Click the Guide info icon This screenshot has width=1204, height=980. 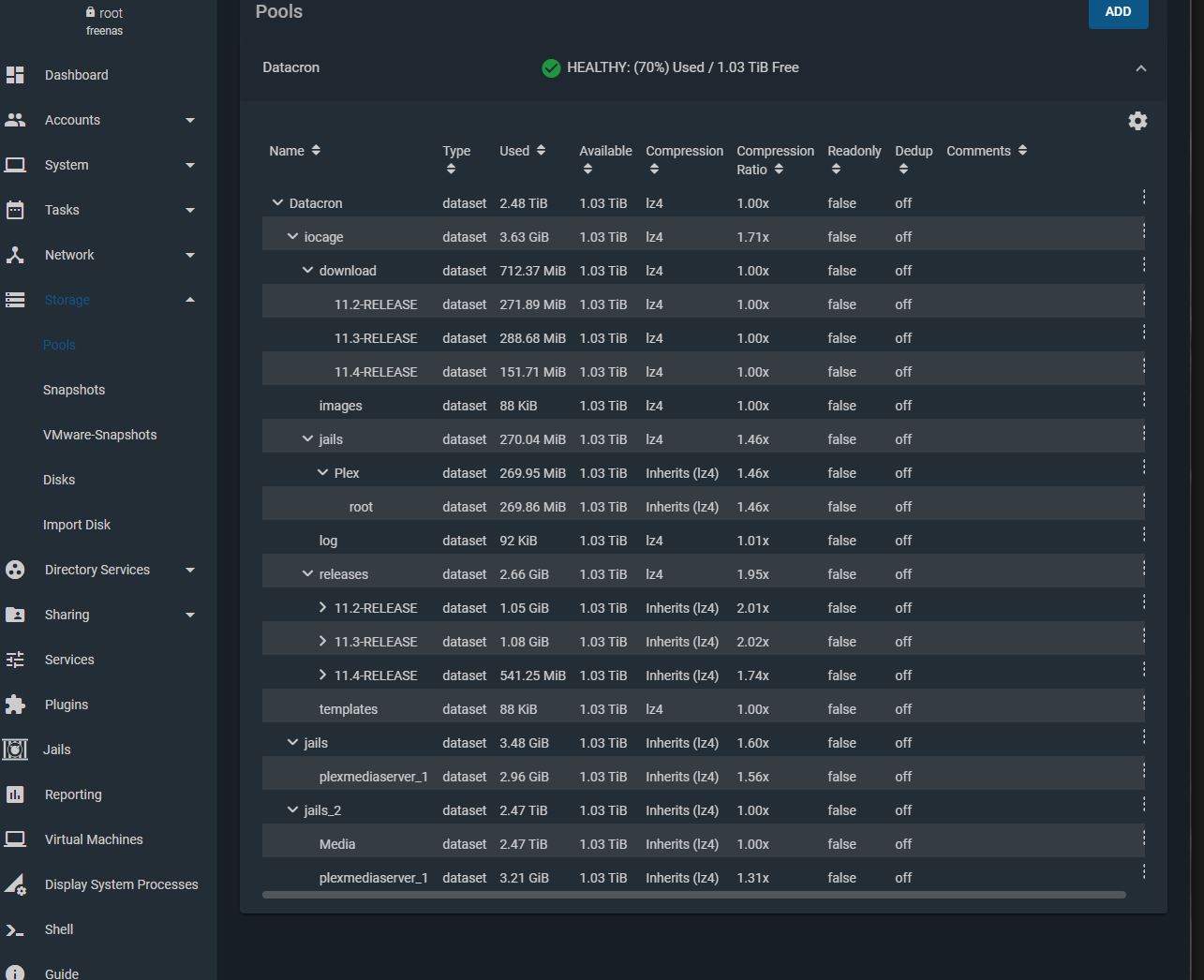tap(15, 973)
